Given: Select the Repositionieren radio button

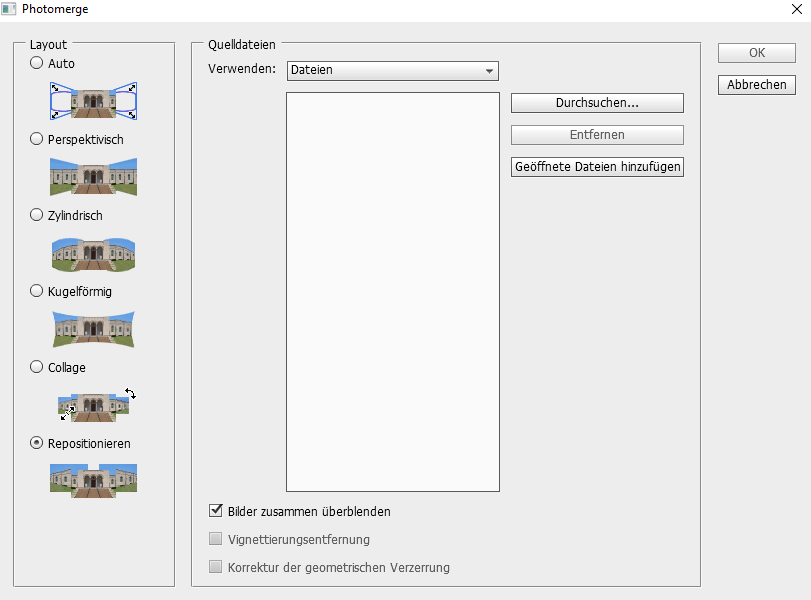Looking at the screenshot, I should [37, 443].
